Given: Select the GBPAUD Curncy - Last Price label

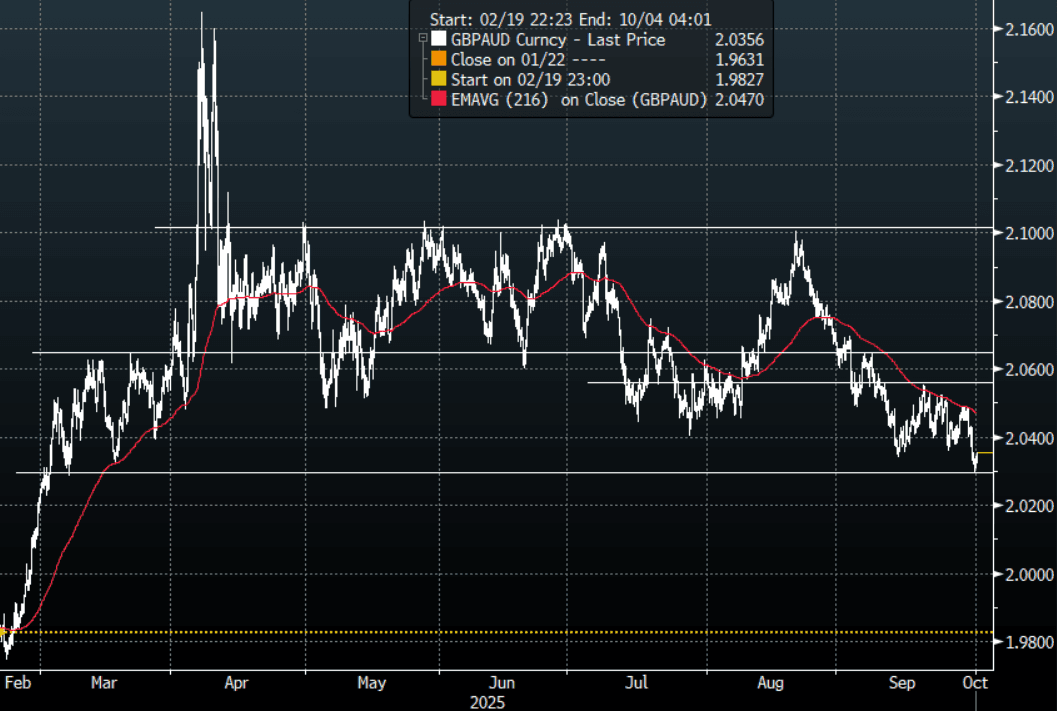Looking at the screenshot, I should click(x=557, y=40).
